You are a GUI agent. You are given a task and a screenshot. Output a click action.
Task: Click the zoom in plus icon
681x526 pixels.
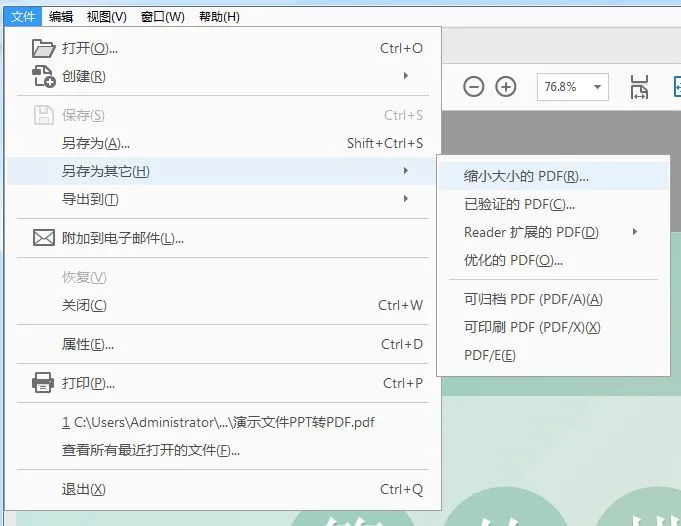[506, 86]
